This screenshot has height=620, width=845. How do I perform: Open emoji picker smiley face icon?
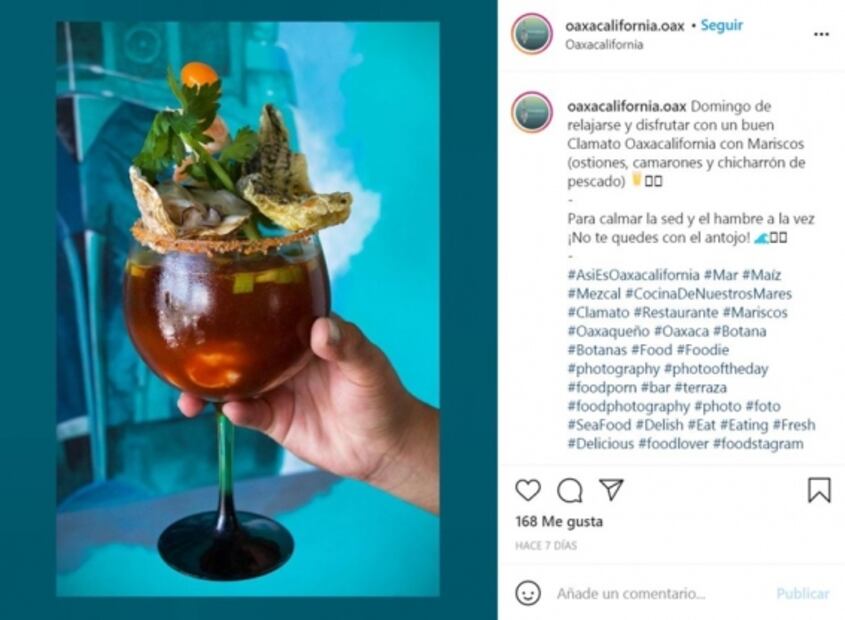[x=528, y=593]
